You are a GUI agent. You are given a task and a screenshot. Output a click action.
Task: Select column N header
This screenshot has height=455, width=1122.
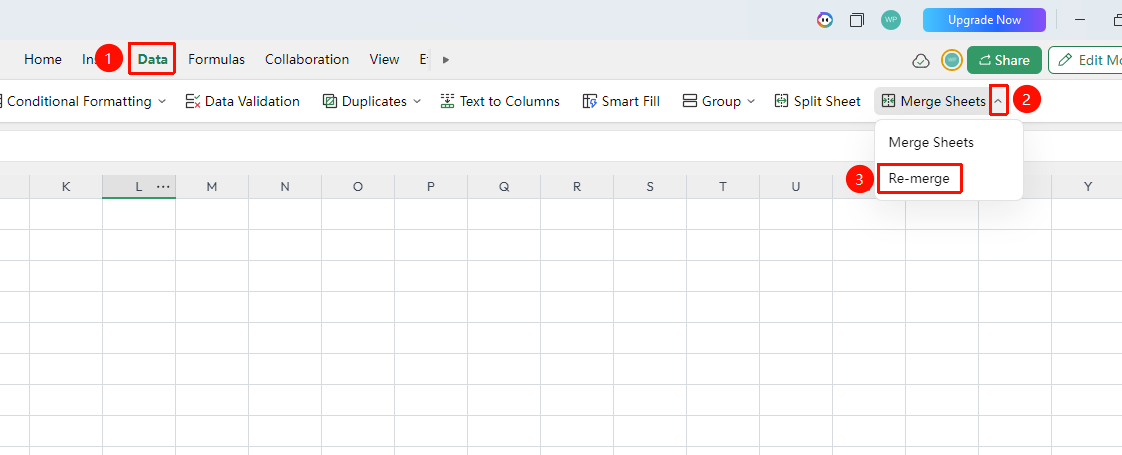pyautogui.click(x=285, y=187)
